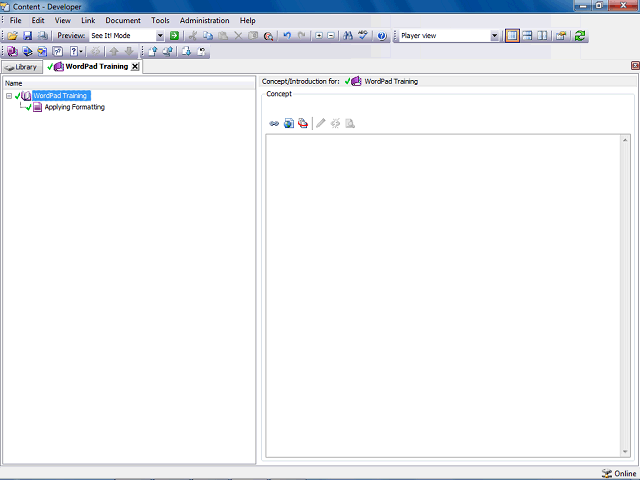Open the Tools menu
640x480 pixels.
click(160, 20)
